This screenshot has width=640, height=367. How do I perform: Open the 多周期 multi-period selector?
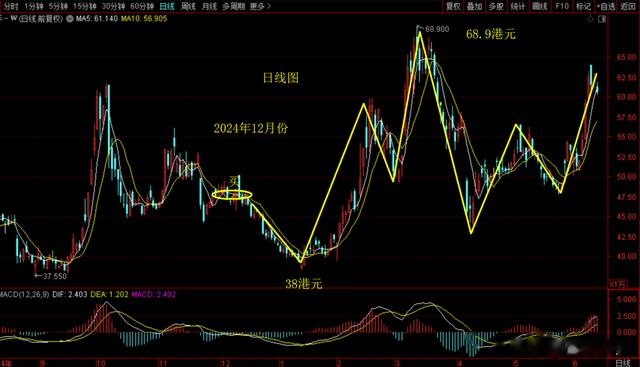(234, 6)
